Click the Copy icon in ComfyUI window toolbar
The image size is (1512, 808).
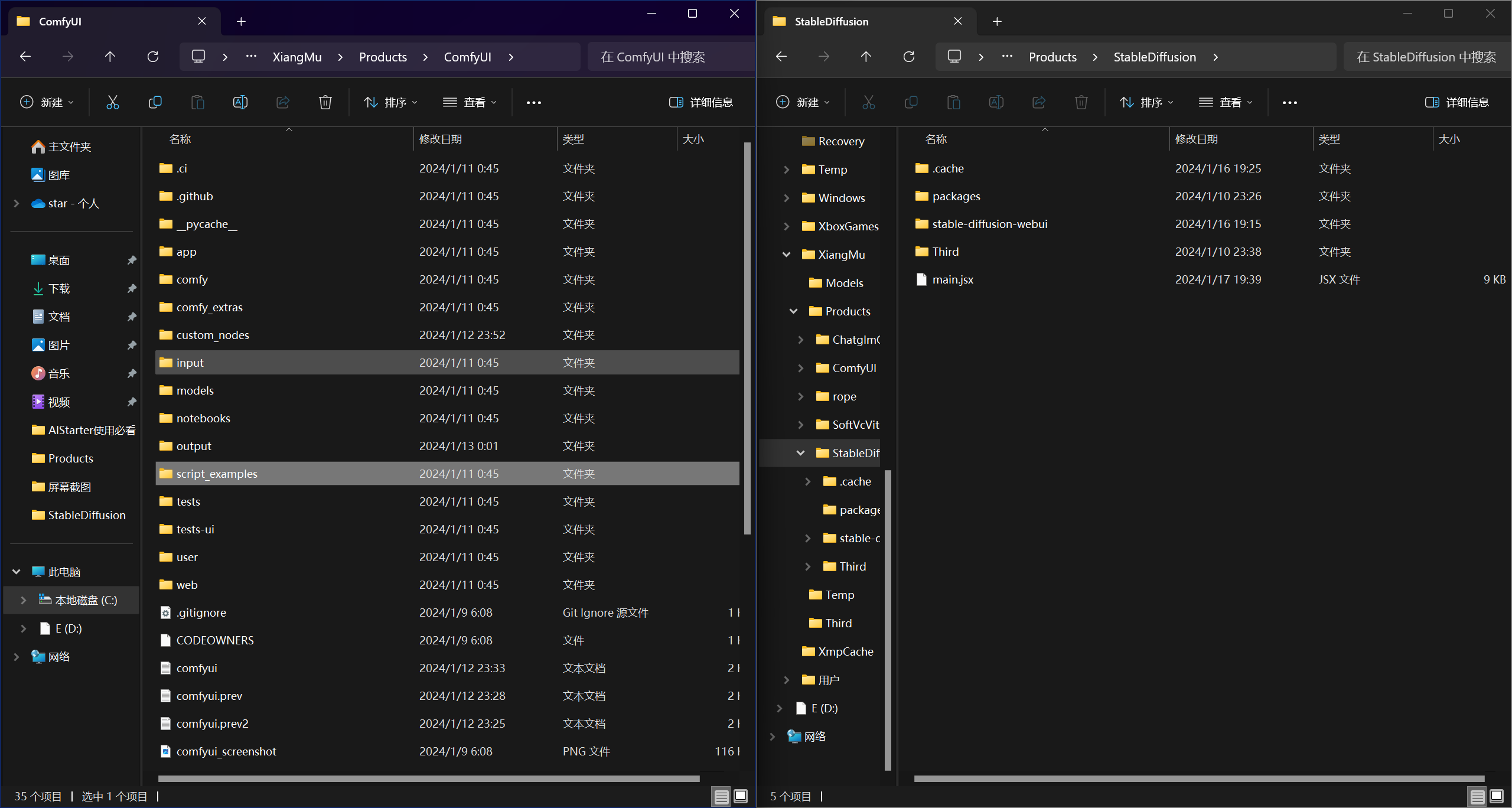[x=155, y=102]
